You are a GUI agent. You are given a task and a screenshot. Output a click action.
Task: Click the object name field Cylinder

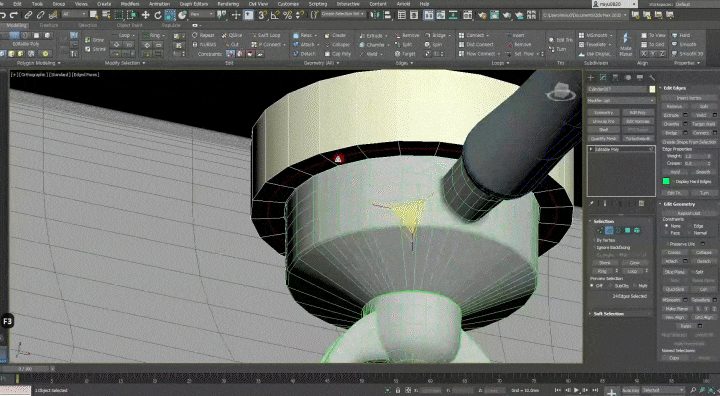(617, 89)
